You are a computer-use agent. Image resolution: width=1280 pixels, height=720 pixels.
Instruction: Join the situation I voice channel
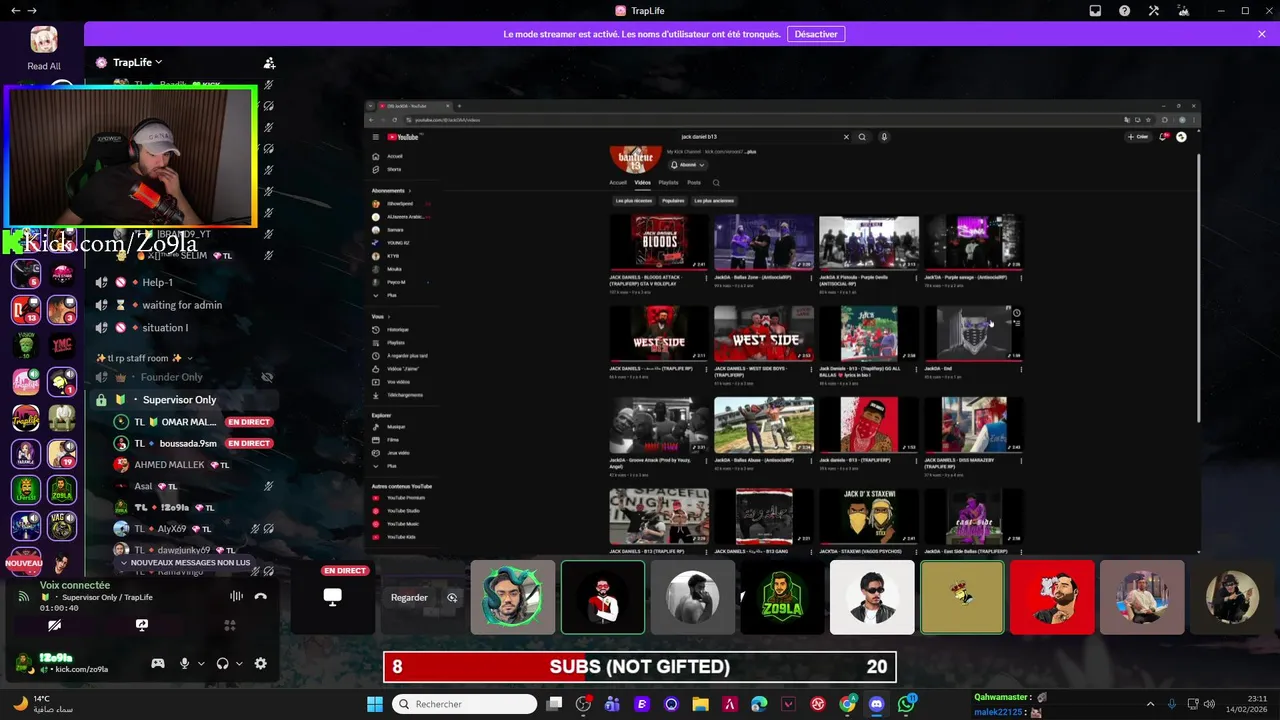165,328
